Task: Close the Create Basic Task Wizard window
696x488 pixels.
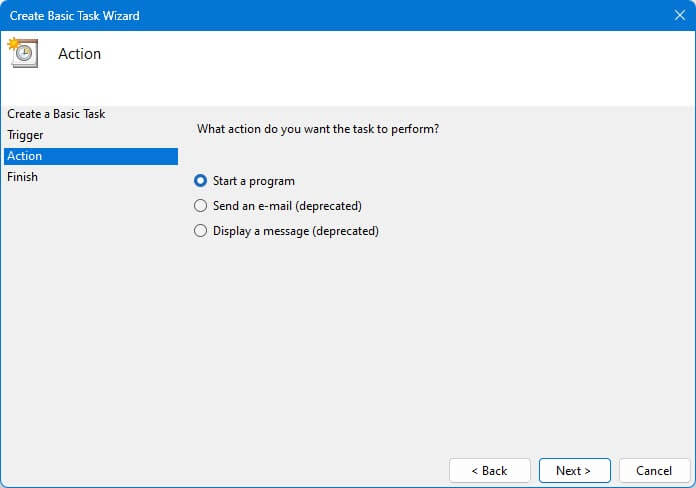Action: (x=680, y=16)
